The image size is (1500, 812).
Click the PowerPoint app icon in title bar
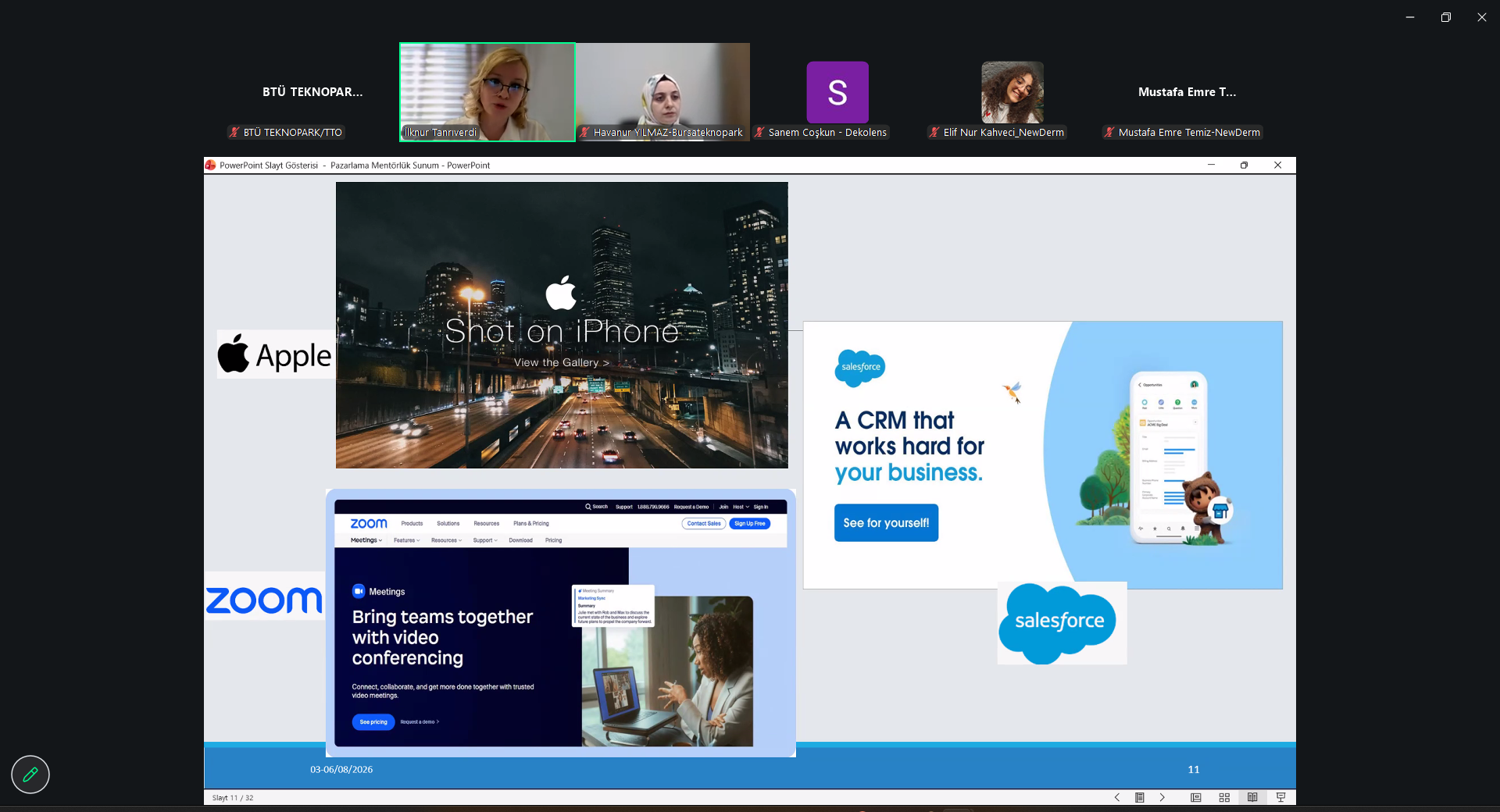(x=210, y=165)
